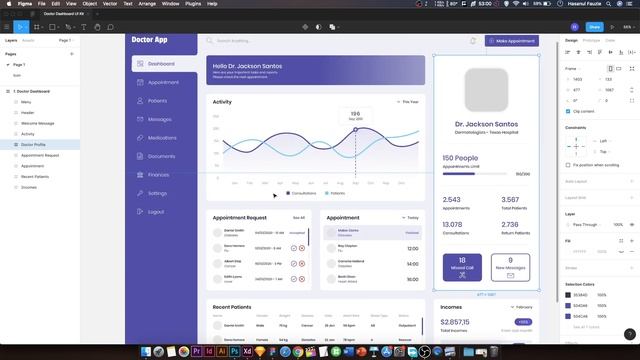Viewport: 640px width, 360px height.
Task: Add a new page with plus icon
Action: [72, 54]
